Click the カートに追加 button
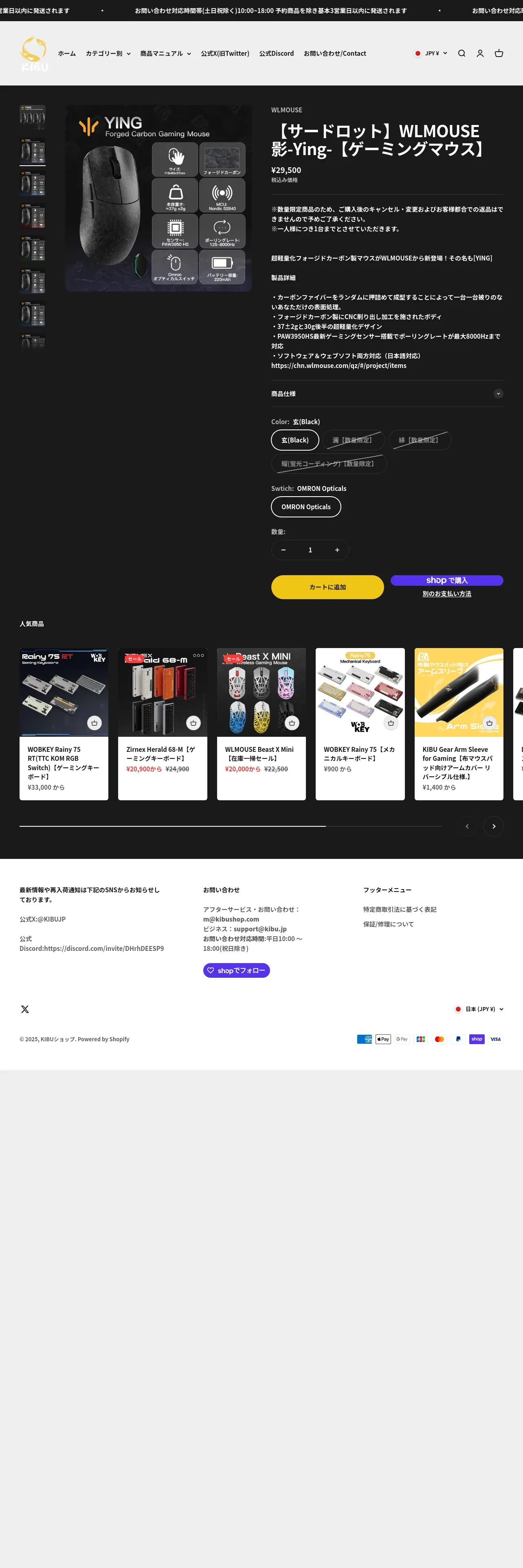This screenshot has height=1568, width=523. click(x=327, y=587)
